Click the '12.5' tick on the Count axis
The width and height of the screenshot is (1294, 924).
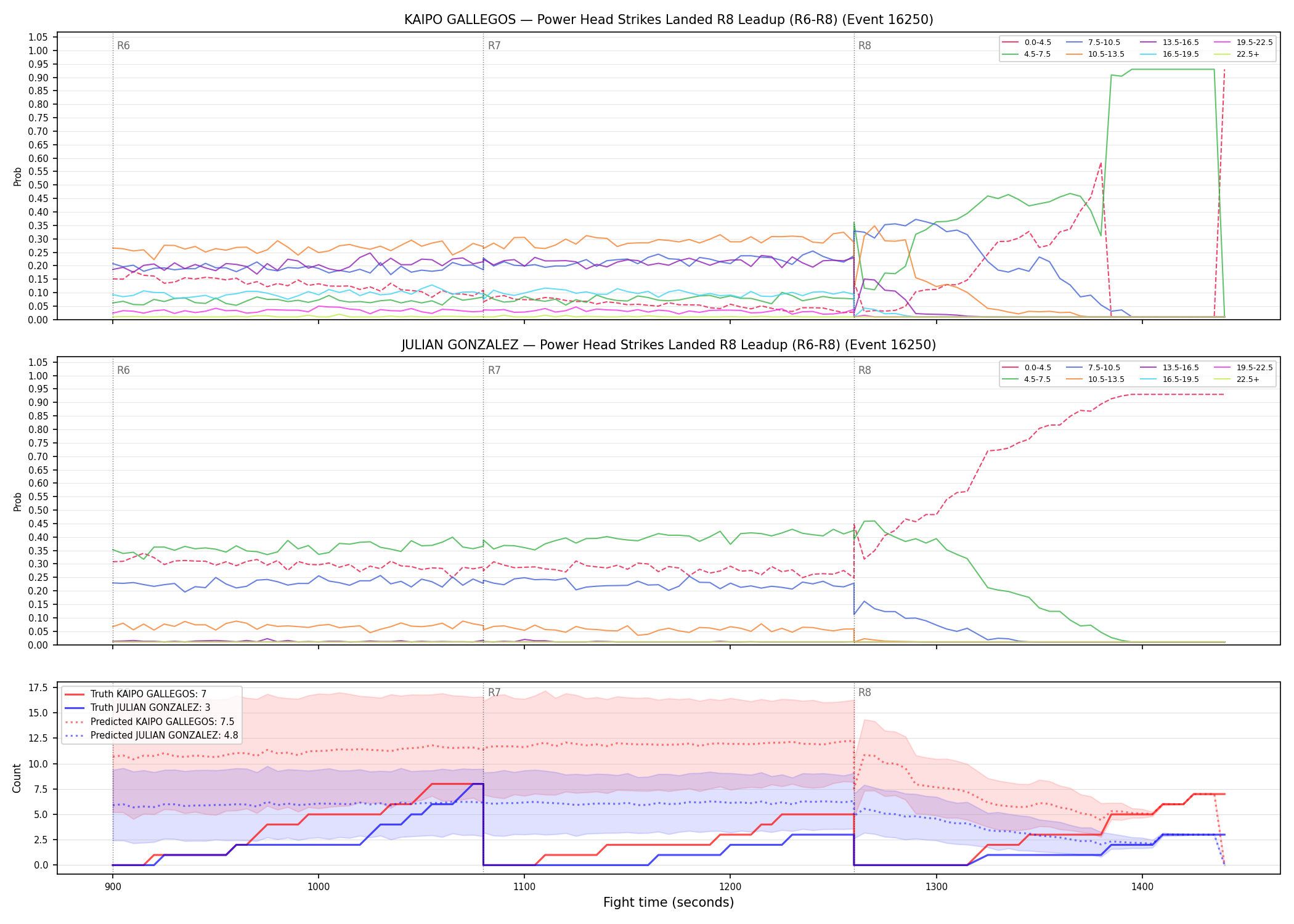tap(39, 739)
